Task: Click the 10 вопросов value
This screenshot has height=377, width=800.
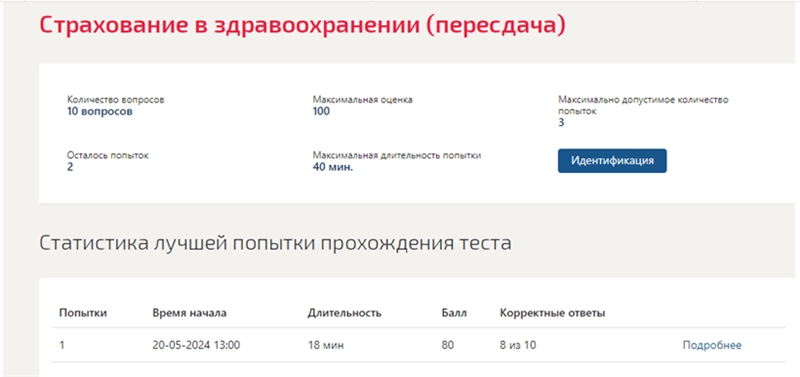Action: click(x=99, y=112)
